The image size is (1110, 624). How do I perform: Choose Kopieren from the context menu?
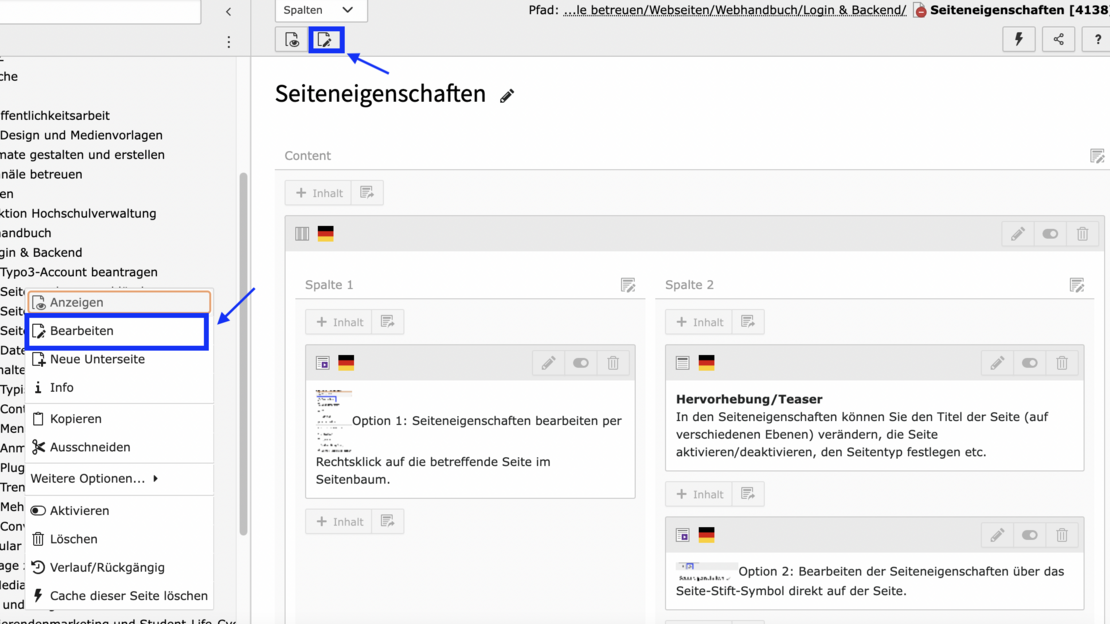pyautogui.click(x=76, y=419)
